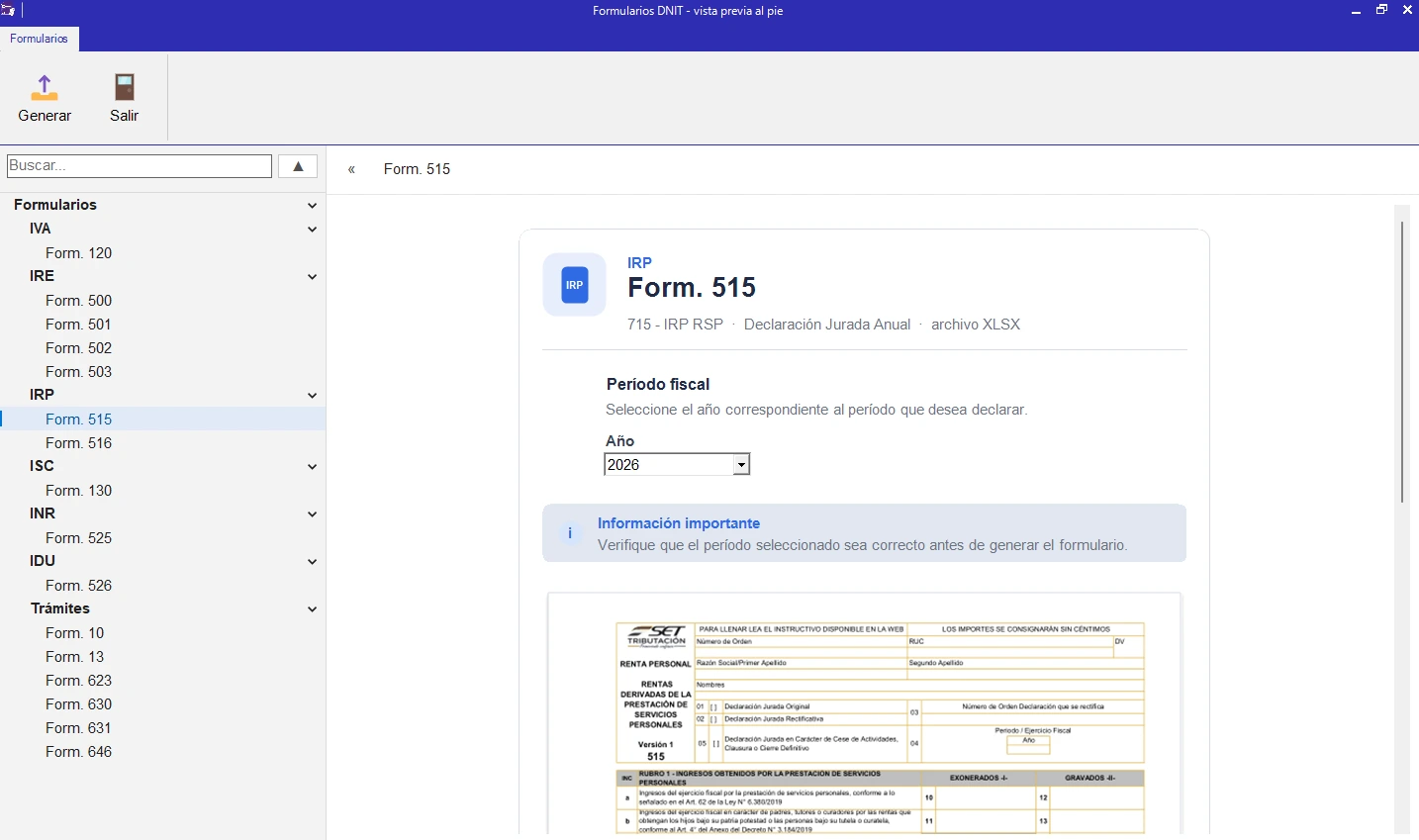Click the Generar upload icon
Viewport: 1419px width, 840px height.
45,87
